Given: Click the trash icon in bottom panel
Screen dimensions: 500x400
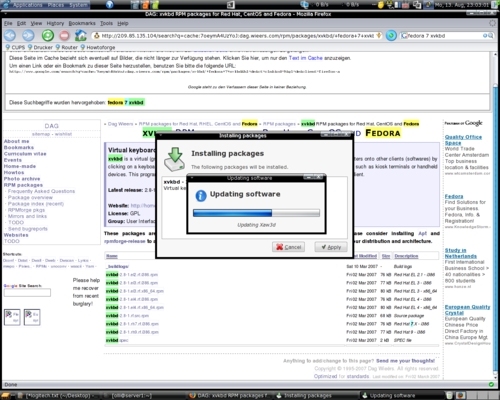Looking at the screenshot, I should tap(449, 395).
